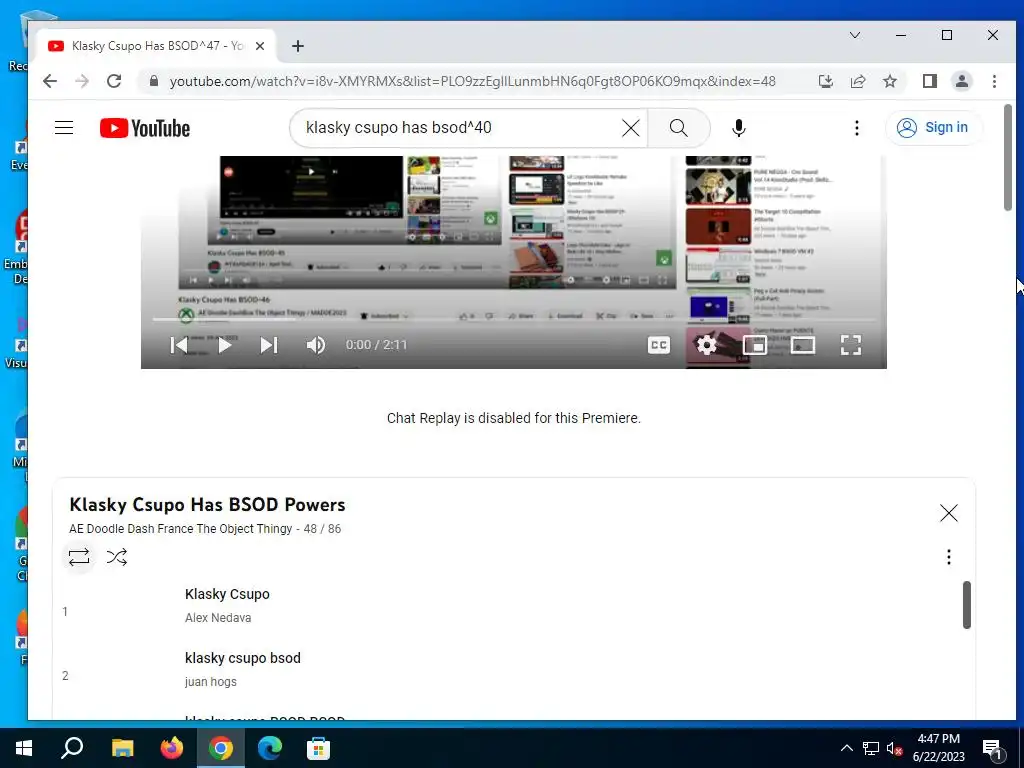Open network tray icon
This screenshot has height=768, width=1024.
(x=871, y=748)
